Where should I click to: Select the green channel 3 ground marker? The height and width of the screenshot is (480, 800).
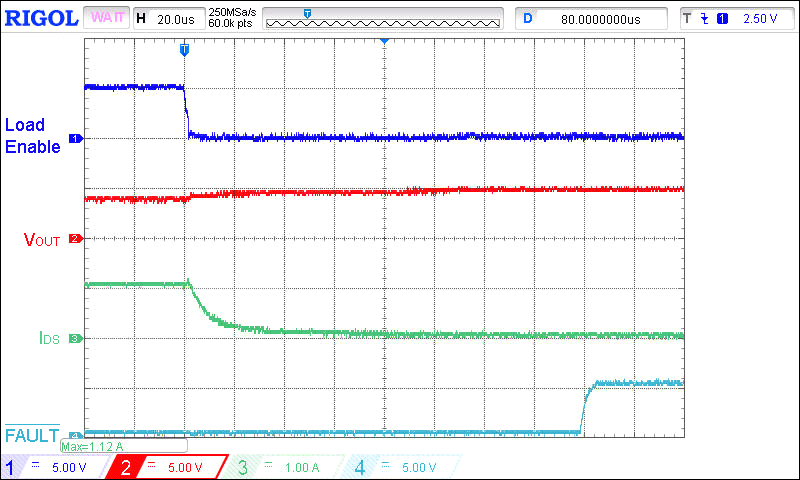[x=73, y=339]
